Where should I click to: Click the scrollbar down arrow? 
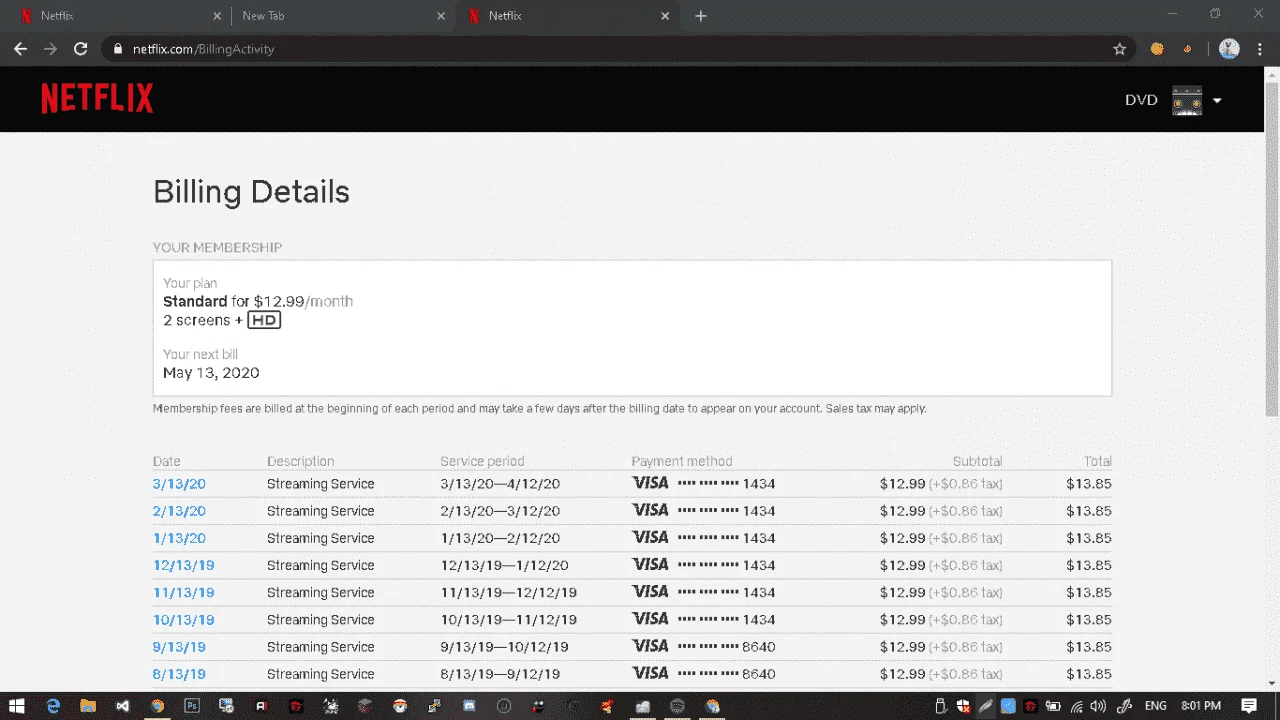point(1272,683)
